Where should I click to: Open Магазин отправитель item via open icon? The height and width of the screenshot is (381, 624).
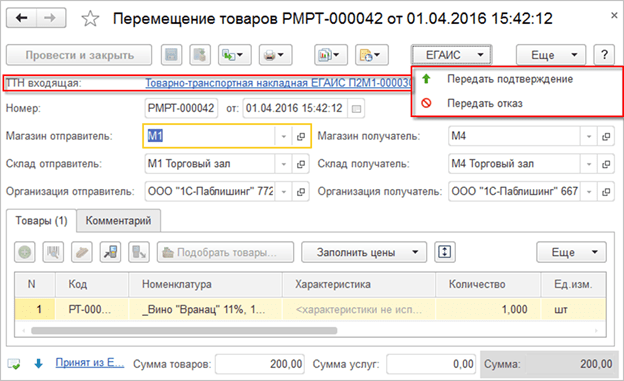pos(301,136)
